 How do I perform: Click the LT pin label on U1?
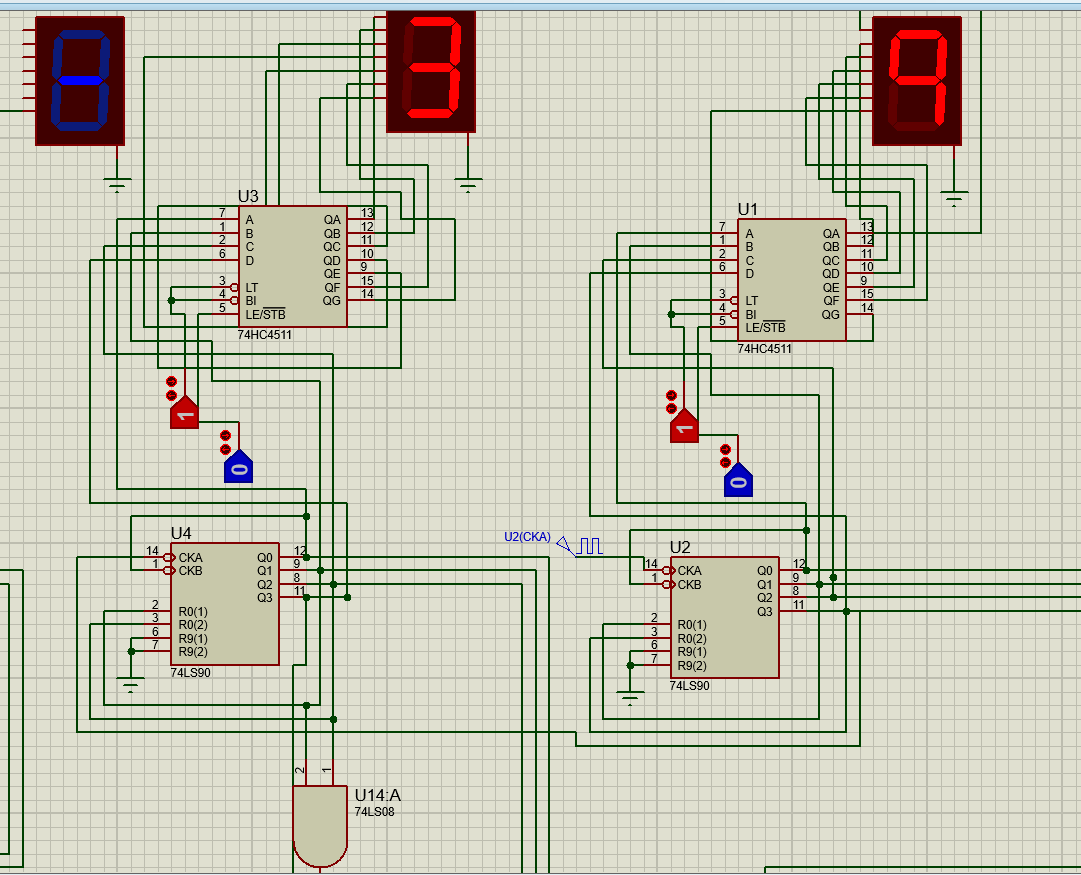[x=751, y=301]
